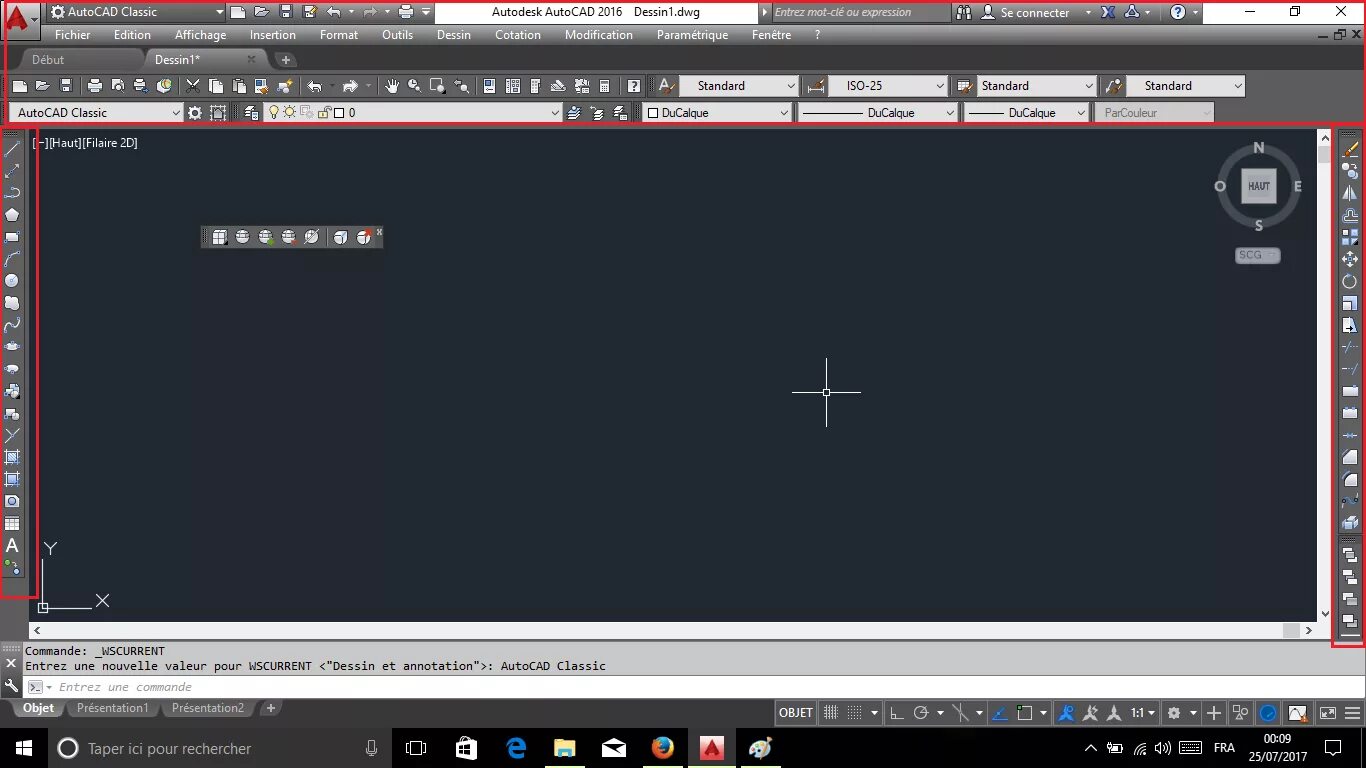Open the lineweight DuCalque dropdown

(x=1026, y=113)
